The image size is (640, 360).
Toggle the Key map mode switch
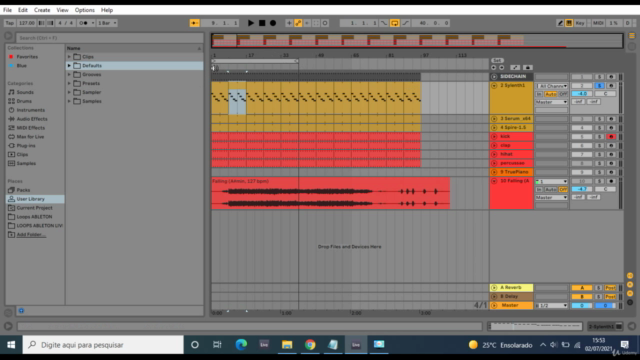pos(580,23)
